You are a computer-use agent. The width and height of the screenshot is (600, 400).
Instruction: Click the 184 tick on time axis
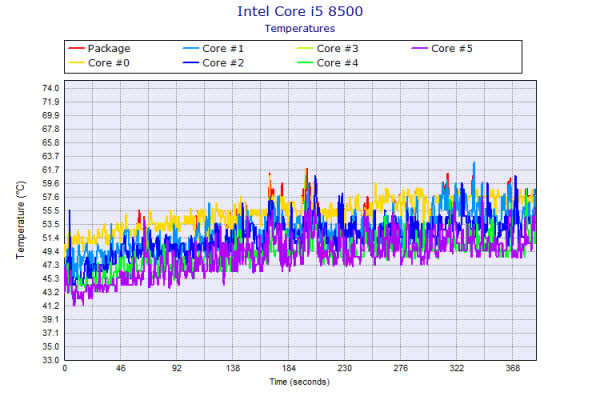pos(289,368)
